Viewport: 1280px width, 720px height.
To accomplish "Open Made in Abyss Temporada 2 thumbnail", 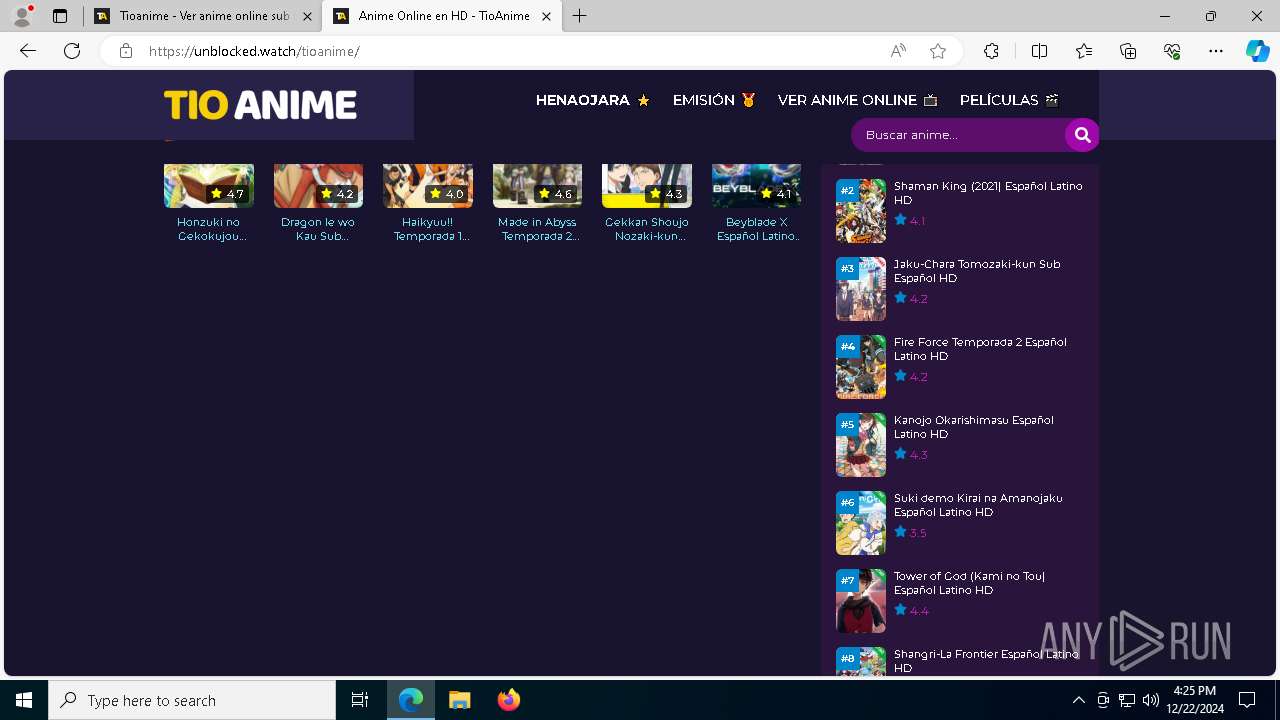I will coord(537,185).
